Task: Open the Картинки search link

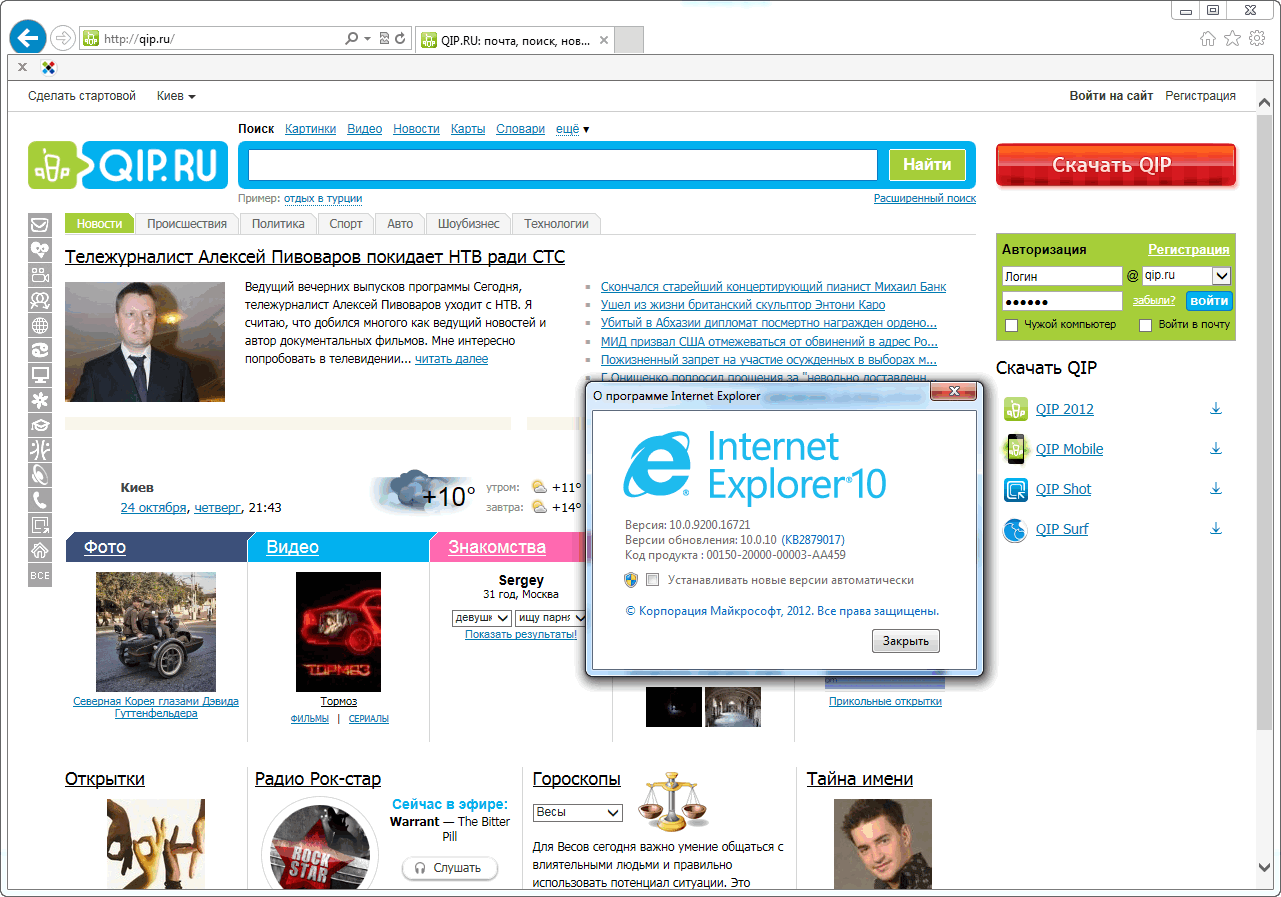Action: click(310, 129)
